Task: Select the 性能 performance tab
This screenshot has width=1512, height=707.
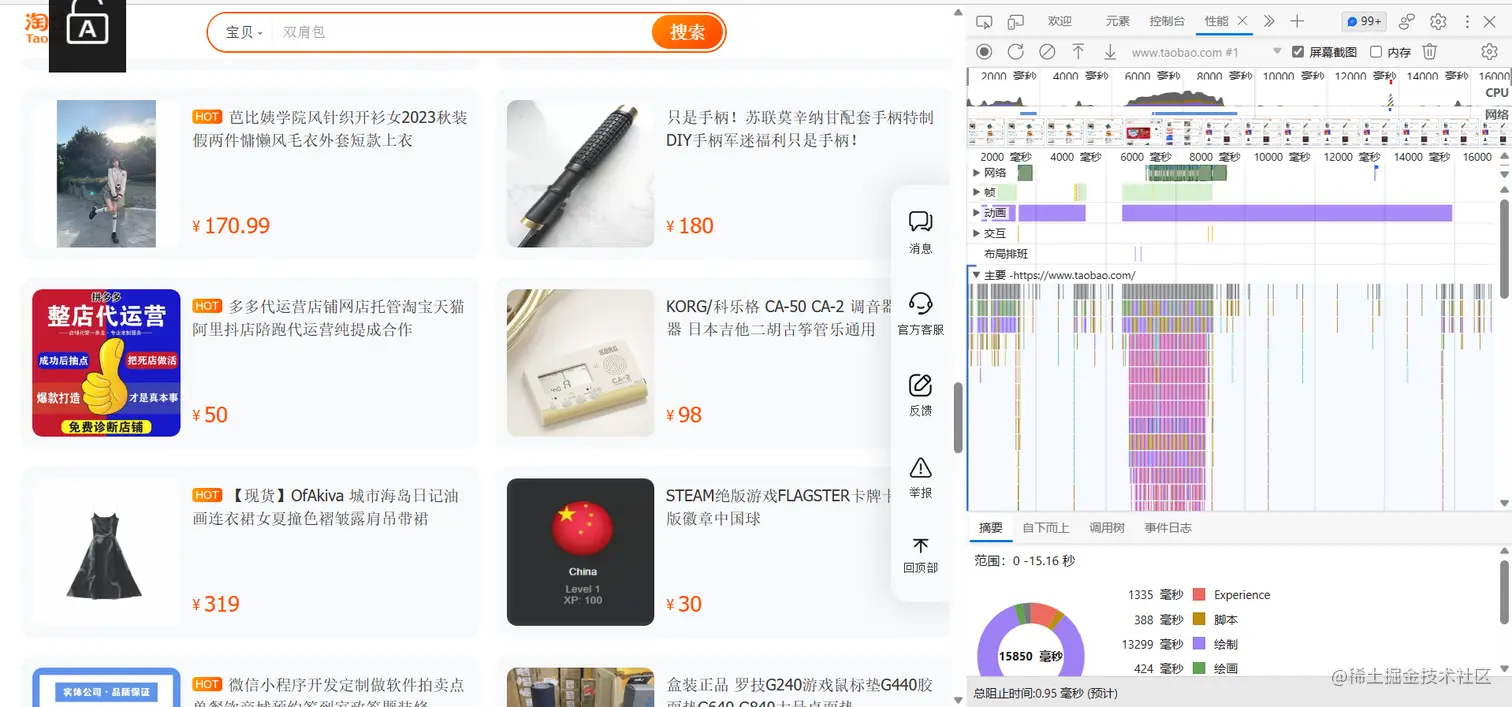Action: tap(1216, 21)
